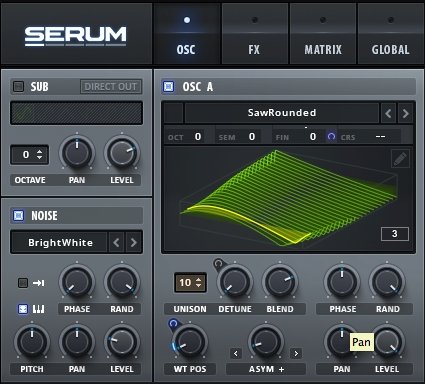Go to next noise sample arrow
Image resolution: width=425 pixels, height=384 pixels.
tap(134, 242)
